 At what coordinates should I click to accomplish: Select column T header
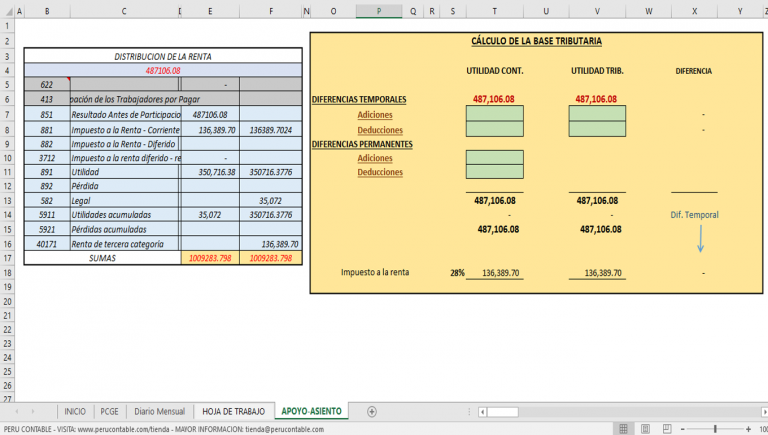495,11
